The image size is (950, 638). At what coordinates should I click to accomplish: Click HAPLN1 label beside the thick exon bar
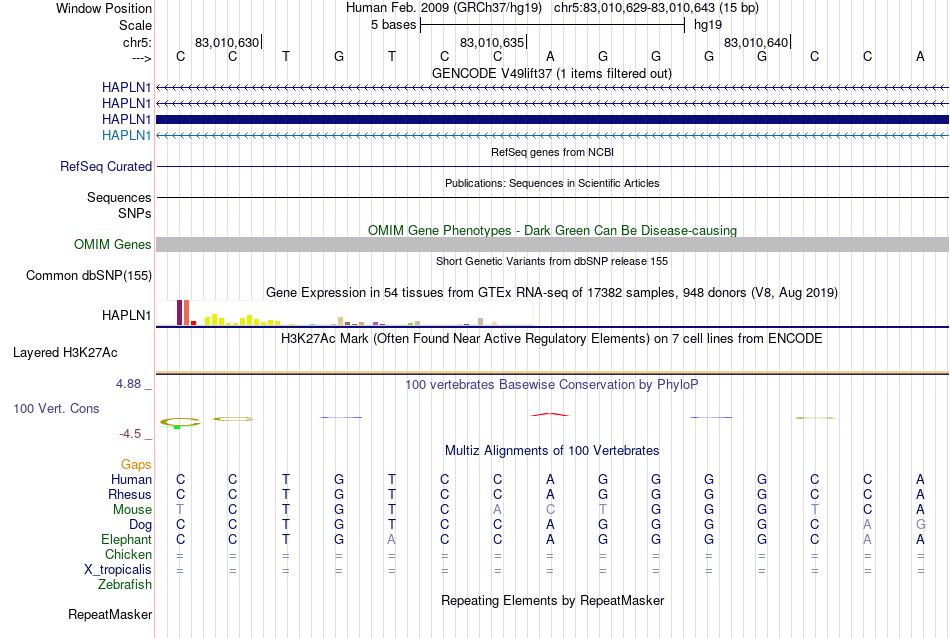point(126,119)
